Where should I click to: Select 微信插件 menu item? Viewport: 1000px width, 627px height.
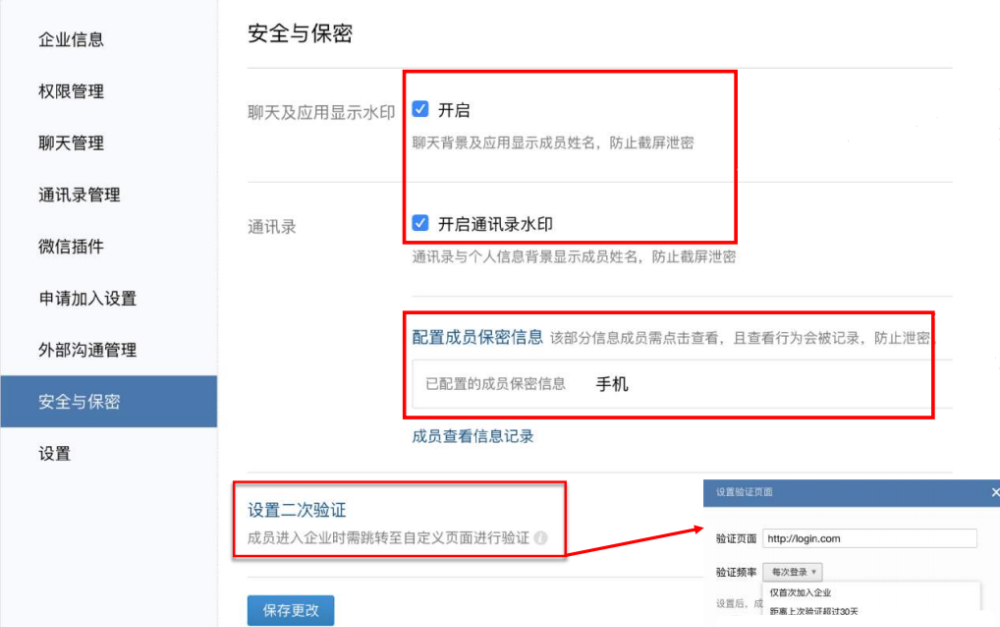point(71,246)
